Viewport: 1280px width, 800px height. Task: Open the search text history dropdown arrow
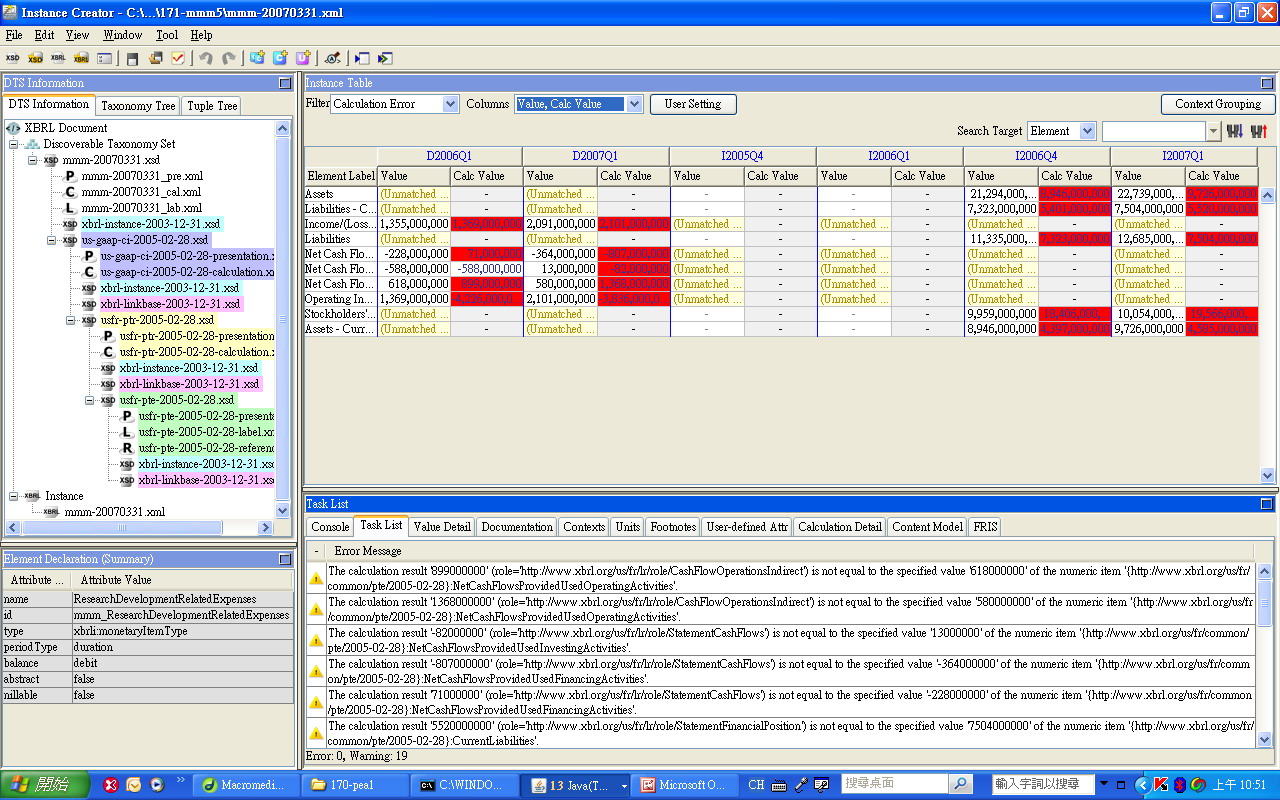(1213, 131)
